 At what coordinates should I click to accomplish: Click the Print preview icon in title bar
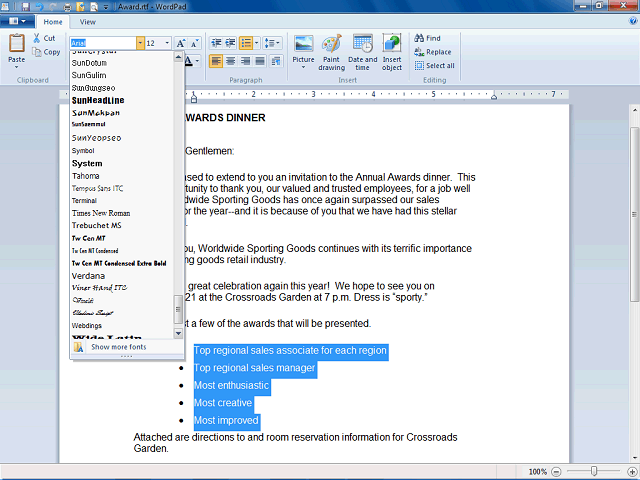pyautogui.click(x=94, y=7)
